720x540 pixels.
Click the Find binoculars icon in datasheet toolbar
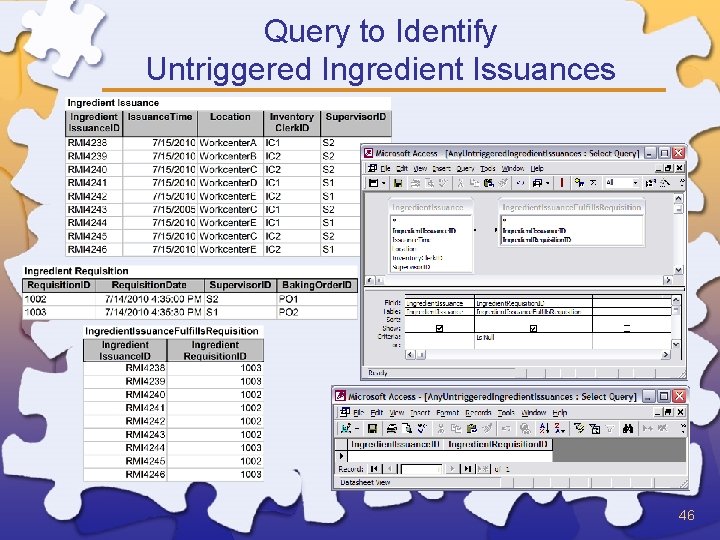tap(628, 428)
